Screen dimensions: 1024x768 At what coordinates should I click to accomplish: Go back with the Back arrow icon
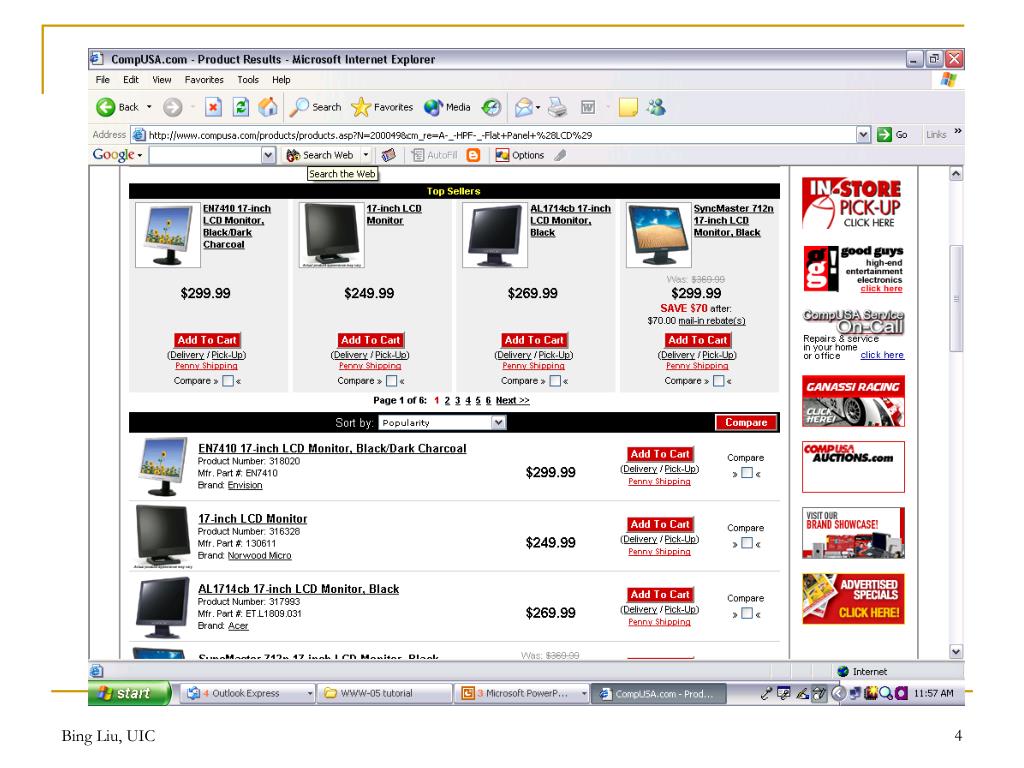105,107
